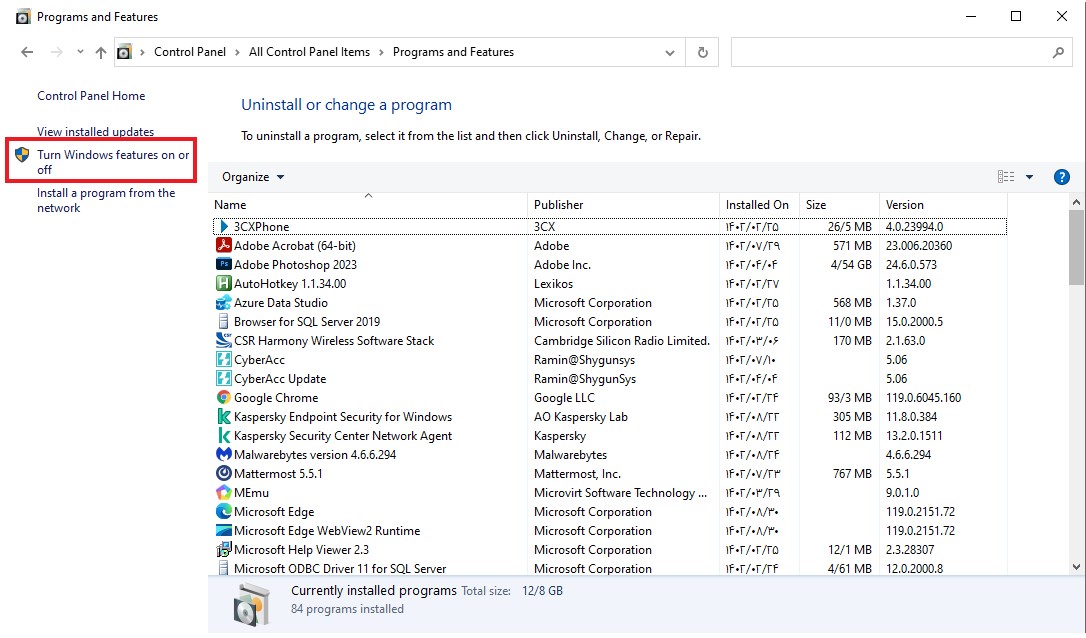
Task: Expand the address bar history dropdown
Action: [670, 52]
